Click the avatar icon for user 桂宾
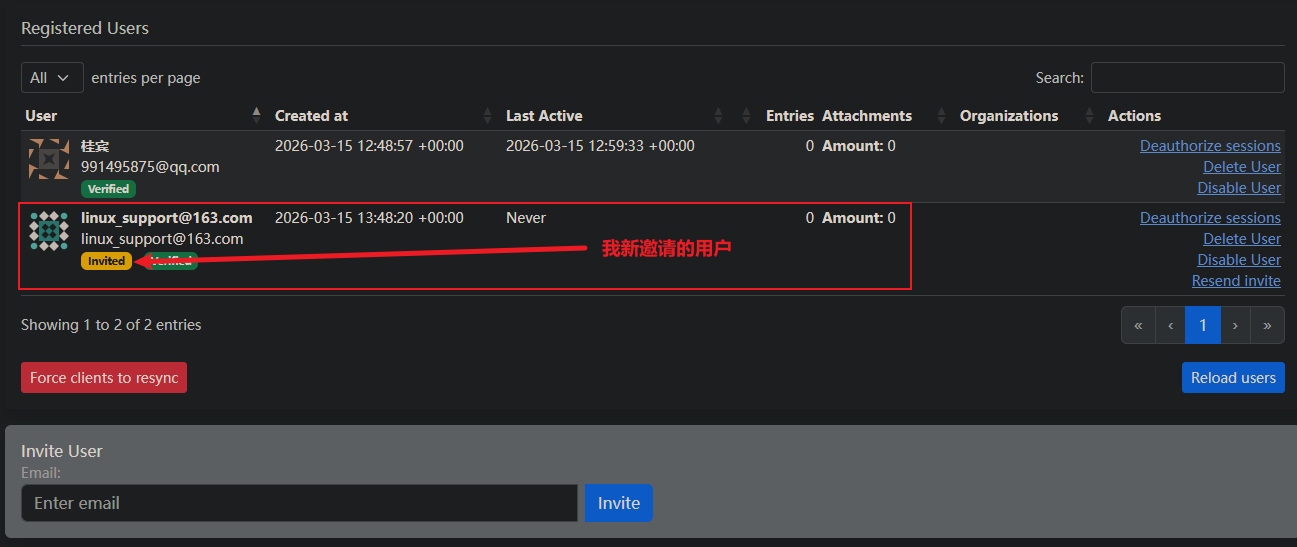The width and height of the screenshot is (1297, 547). [x=49, y=159]
